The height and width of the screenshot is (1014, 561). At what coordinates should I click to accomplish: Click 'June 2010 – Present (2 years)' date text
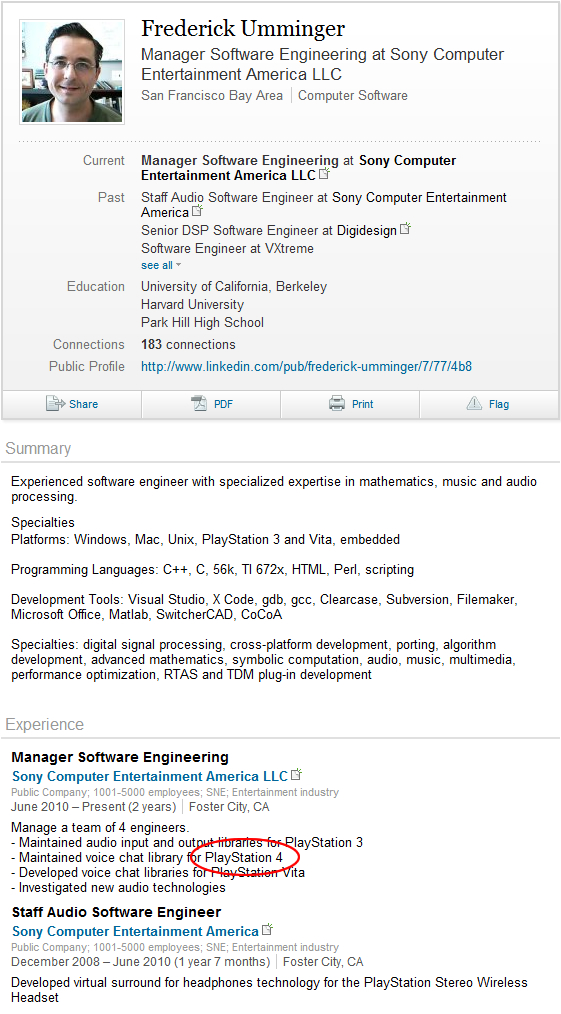pyautogui.click(x=94, y=806)
